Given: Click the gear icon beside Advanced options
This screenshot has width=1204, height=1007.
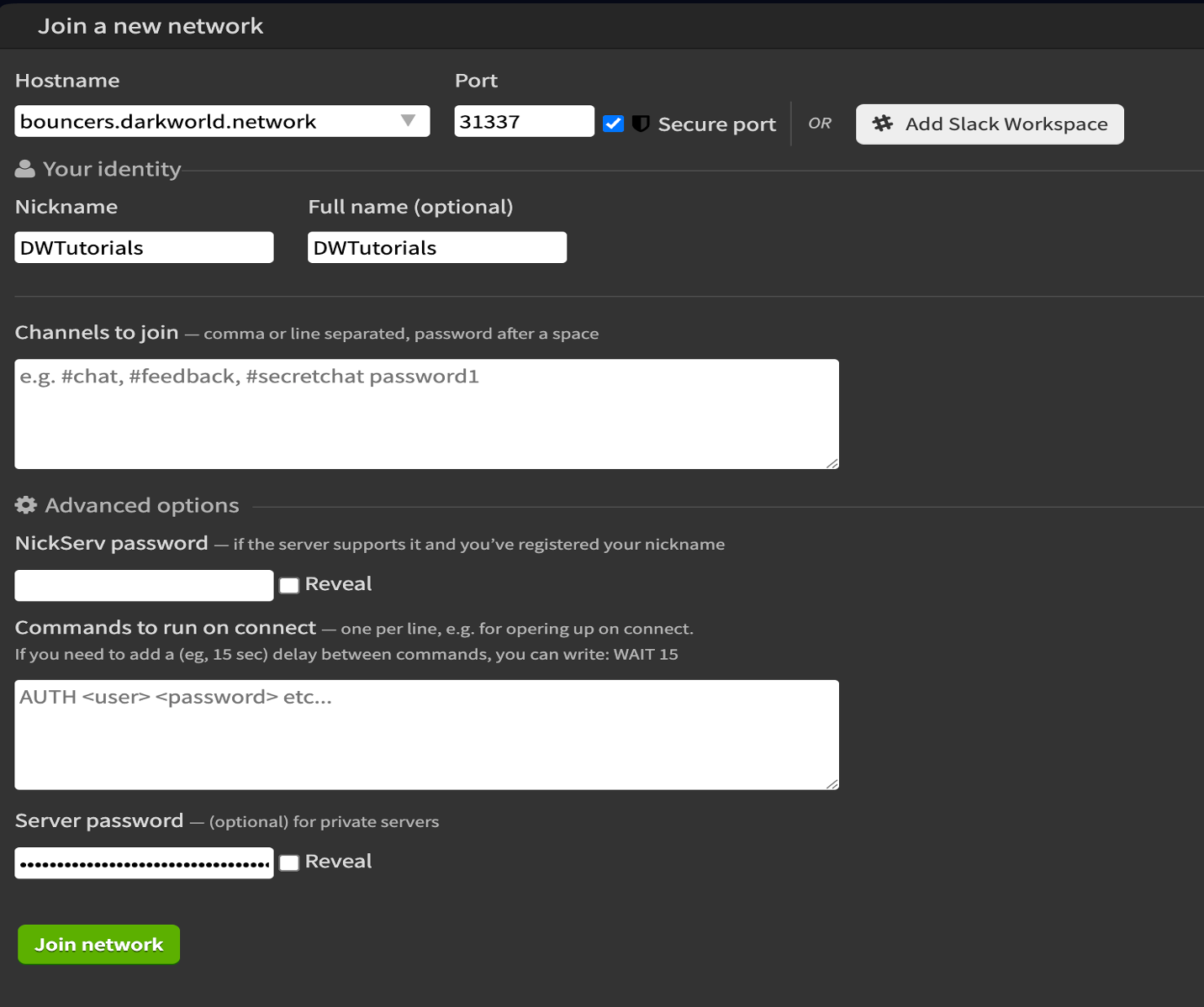Looking at the screenshot, I should click(x=26, y=505).
